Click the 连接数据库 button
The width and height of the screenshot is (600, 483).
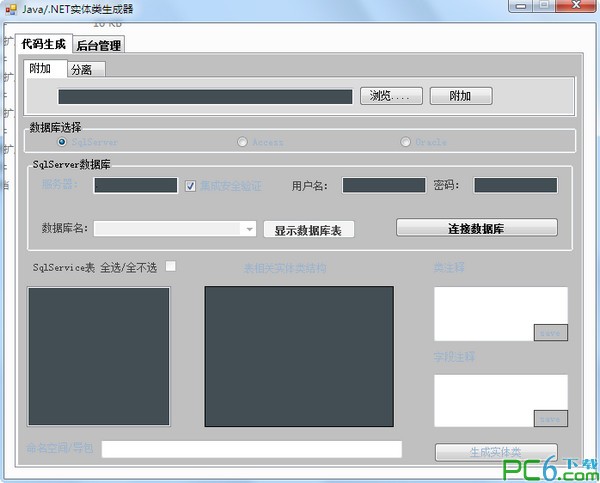coord(477,228)
